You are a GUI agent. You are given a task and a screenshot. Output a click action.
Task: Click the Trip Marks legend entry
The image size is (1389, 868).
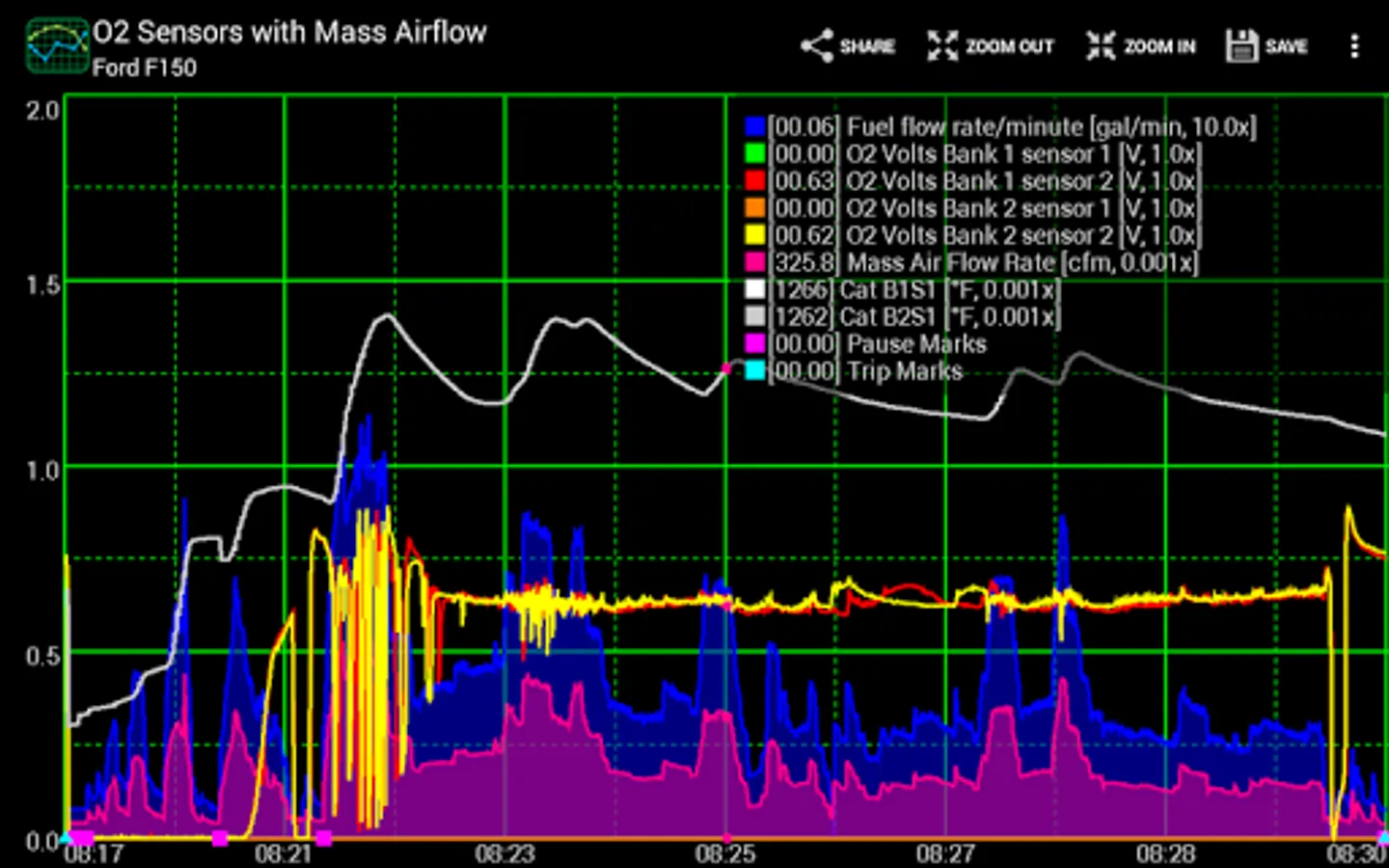[855, 371]
